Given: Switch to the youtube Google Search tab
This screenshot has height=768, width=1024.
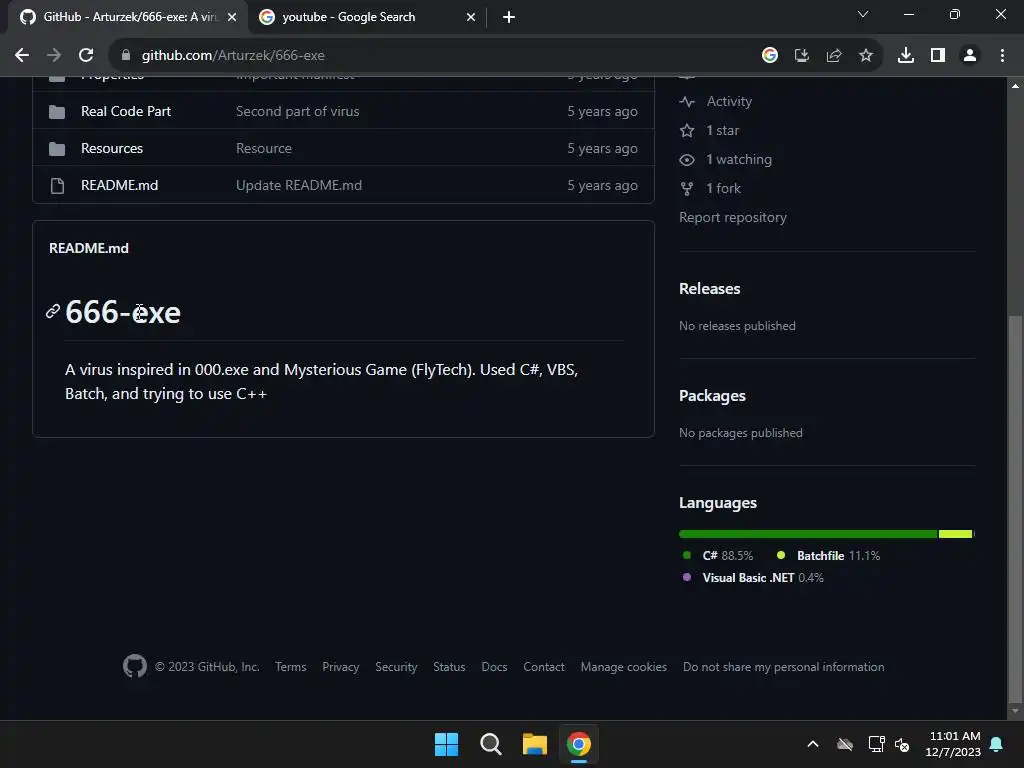Looking at the screenshot, I should [x=367, y=17].
